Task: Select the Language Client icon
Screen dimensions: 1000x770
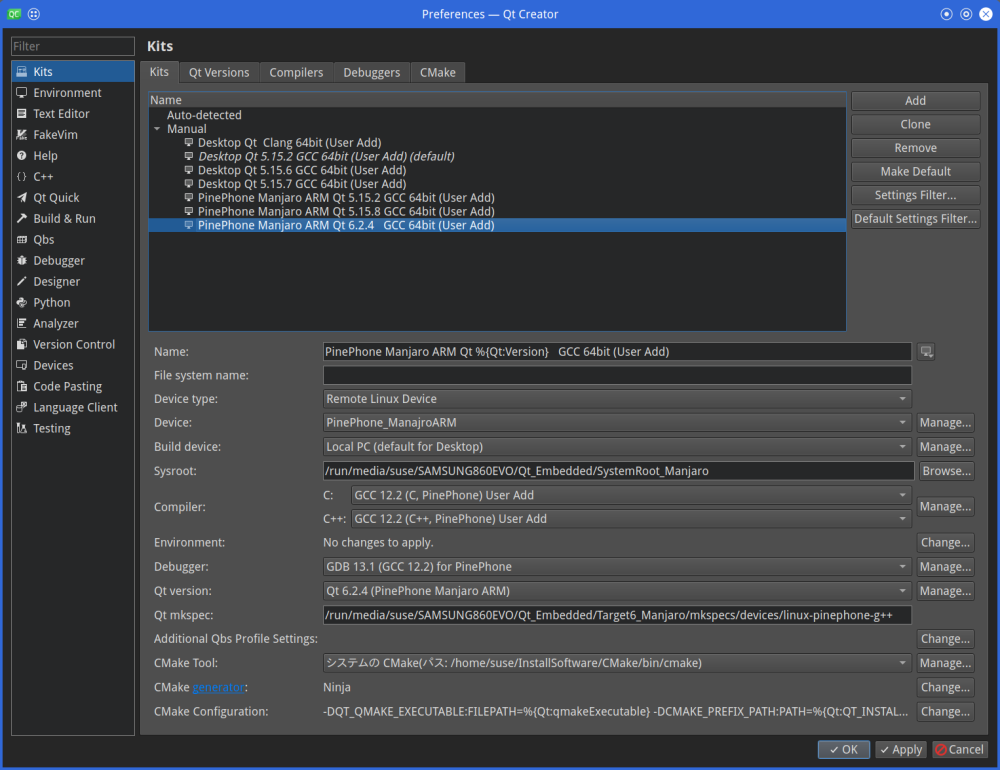Action: (22, 407)
